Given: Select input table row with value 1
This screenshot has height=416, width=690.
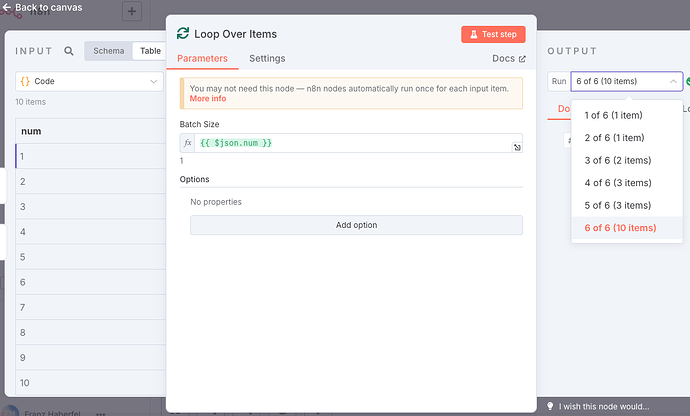Looking at the screenshot, I should [x=90, y=156].
